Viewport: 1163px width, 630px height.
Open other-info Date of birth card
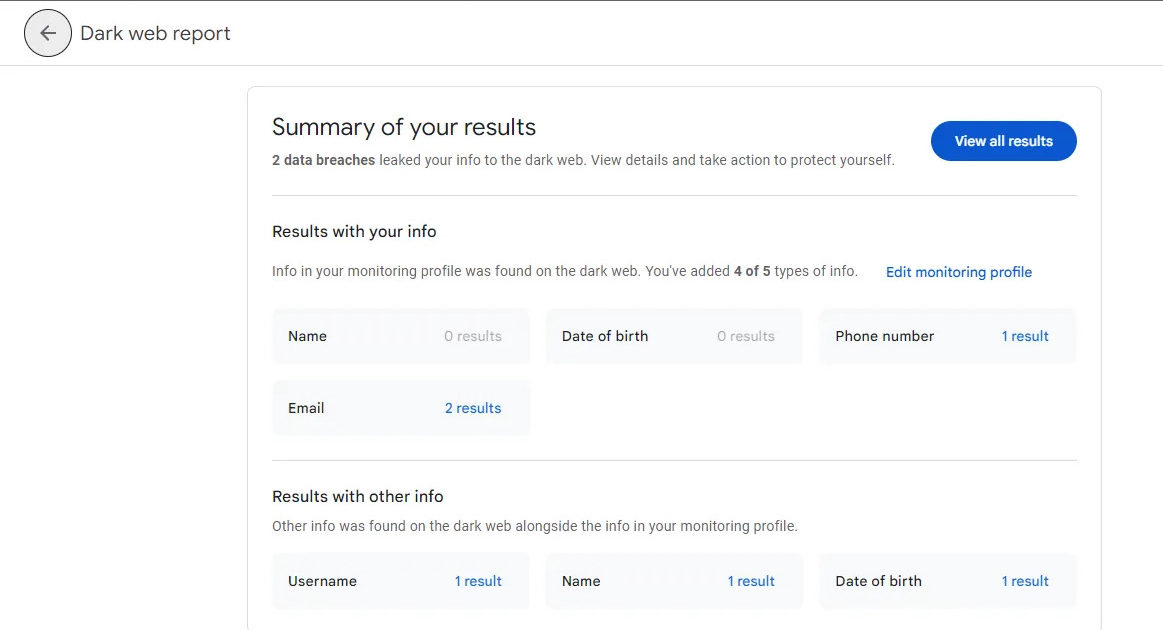[x=947, y=581]
